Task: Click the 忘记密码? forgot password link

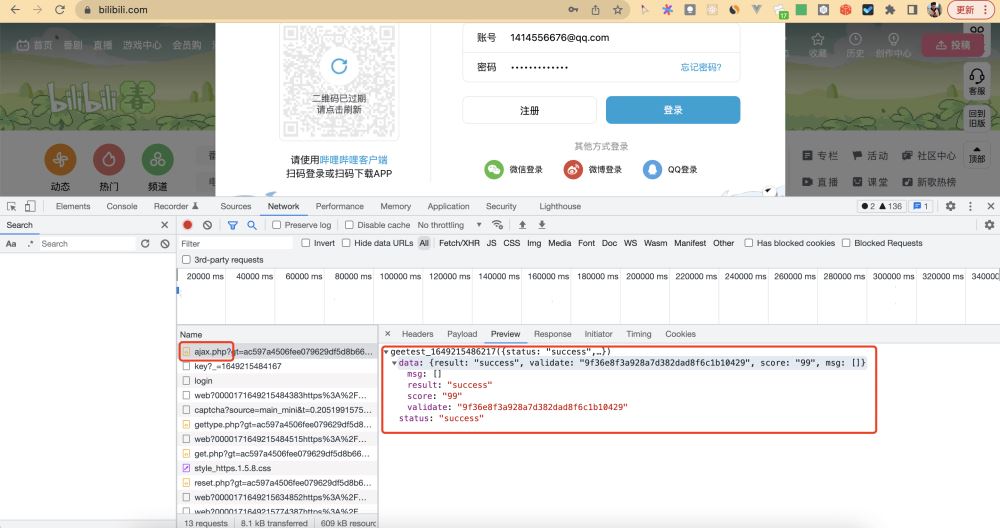Action: pos(700,68)
